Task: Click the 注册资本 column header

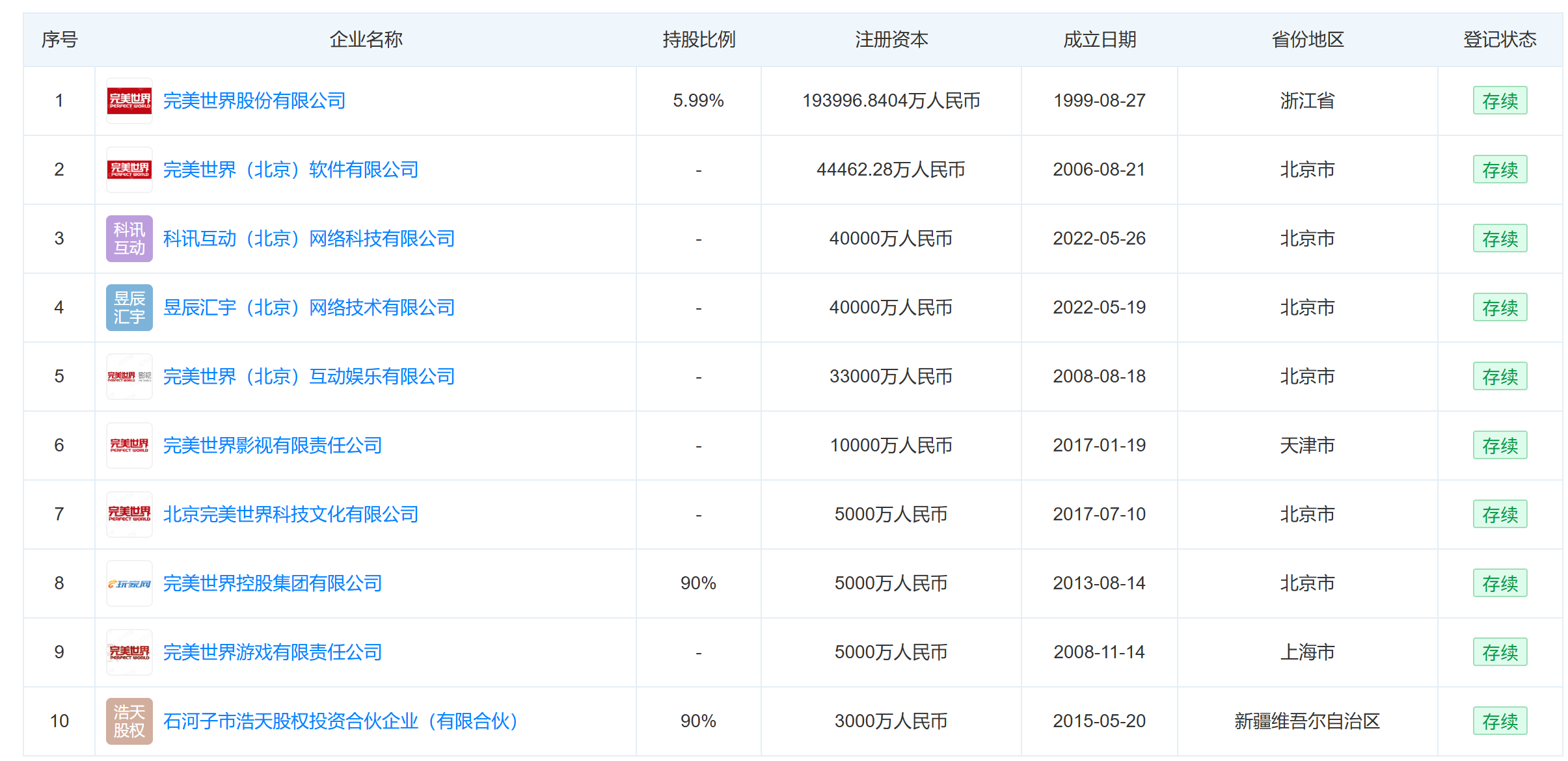Action: (891, 40)
